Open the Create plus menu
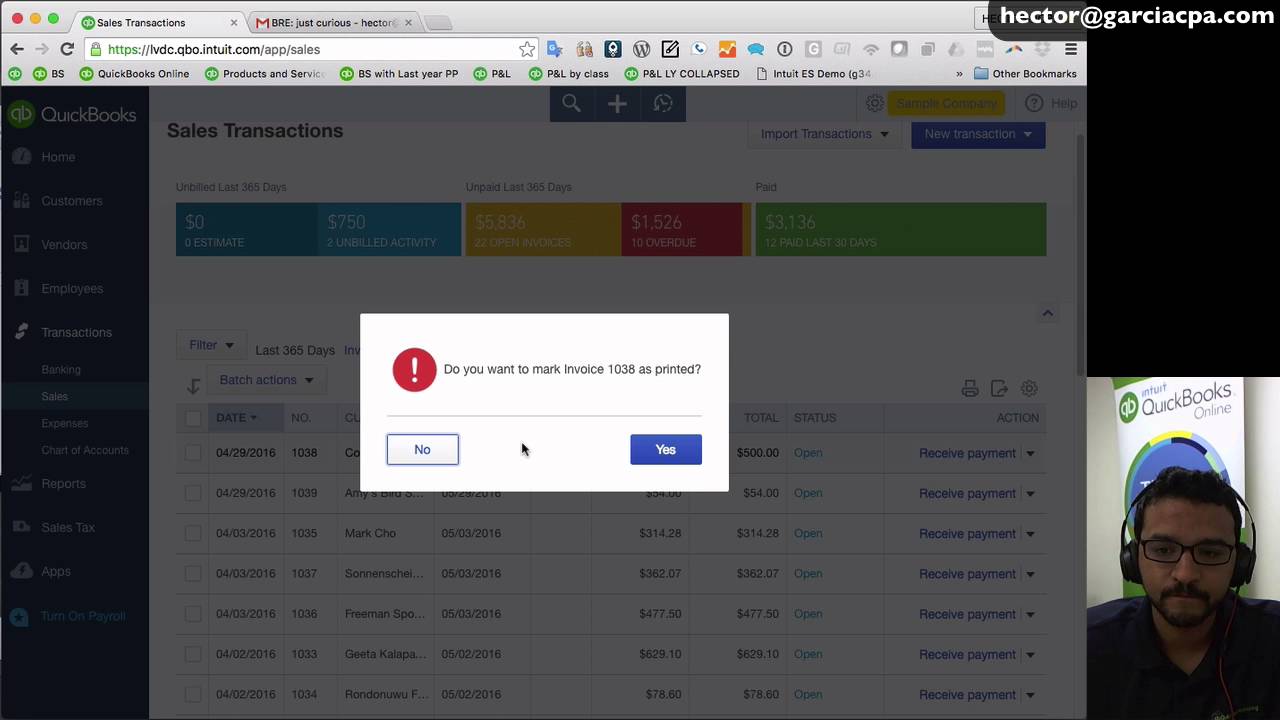Image resolution: width=1280 pixels, height=720 pixels. click(x=617, y=104)
